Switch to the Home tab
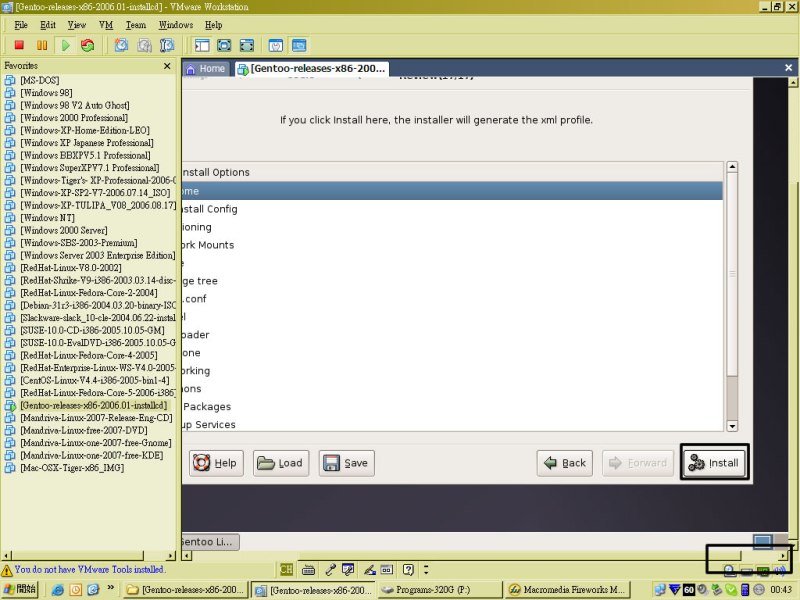 click(206, 68)
